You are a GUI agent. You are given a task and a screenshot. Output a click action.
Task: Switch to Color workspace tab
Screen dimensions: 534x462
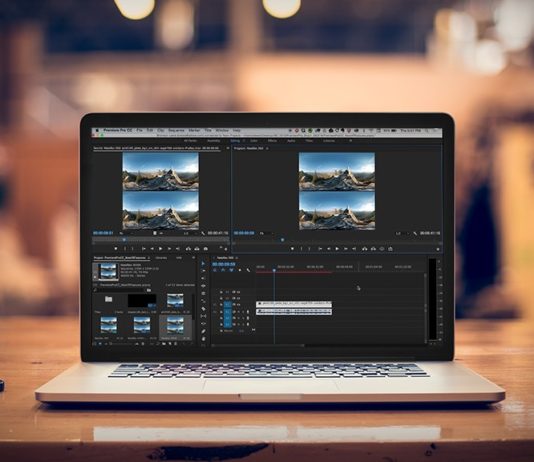254,141
